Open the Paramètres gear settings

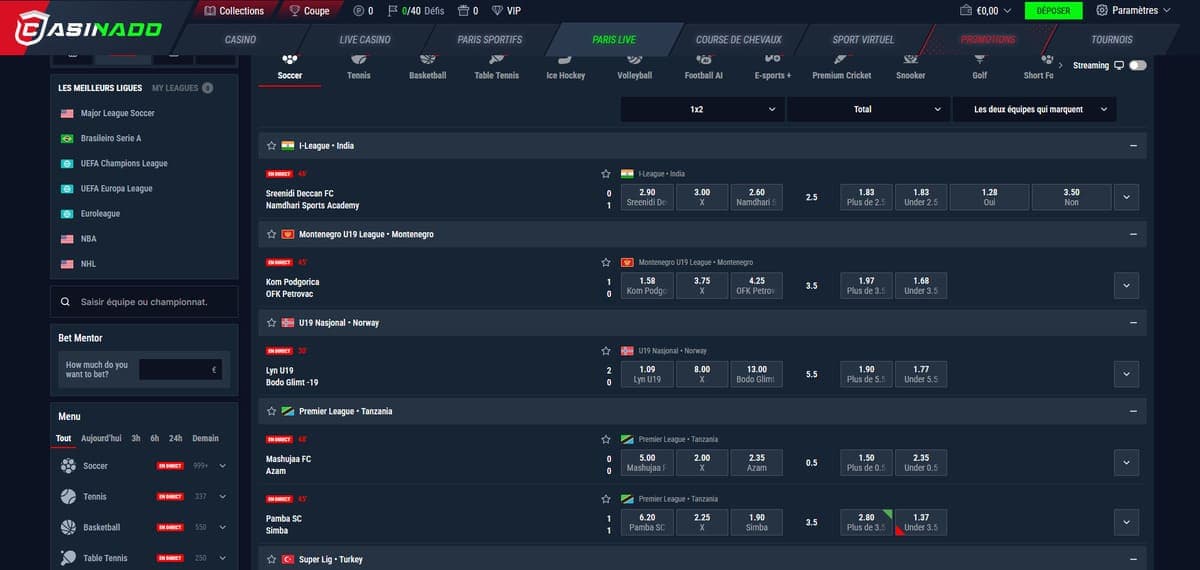[1102, 11]
